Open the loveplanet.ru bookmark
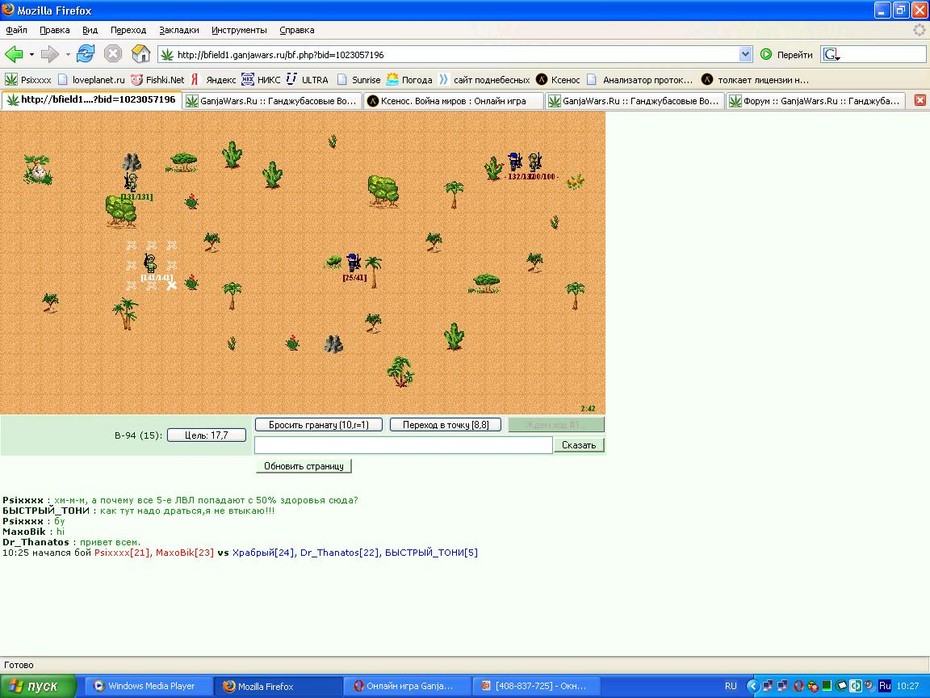Image resolution: width=930 pixels, height=698 pixels. [x=91, y=79]
